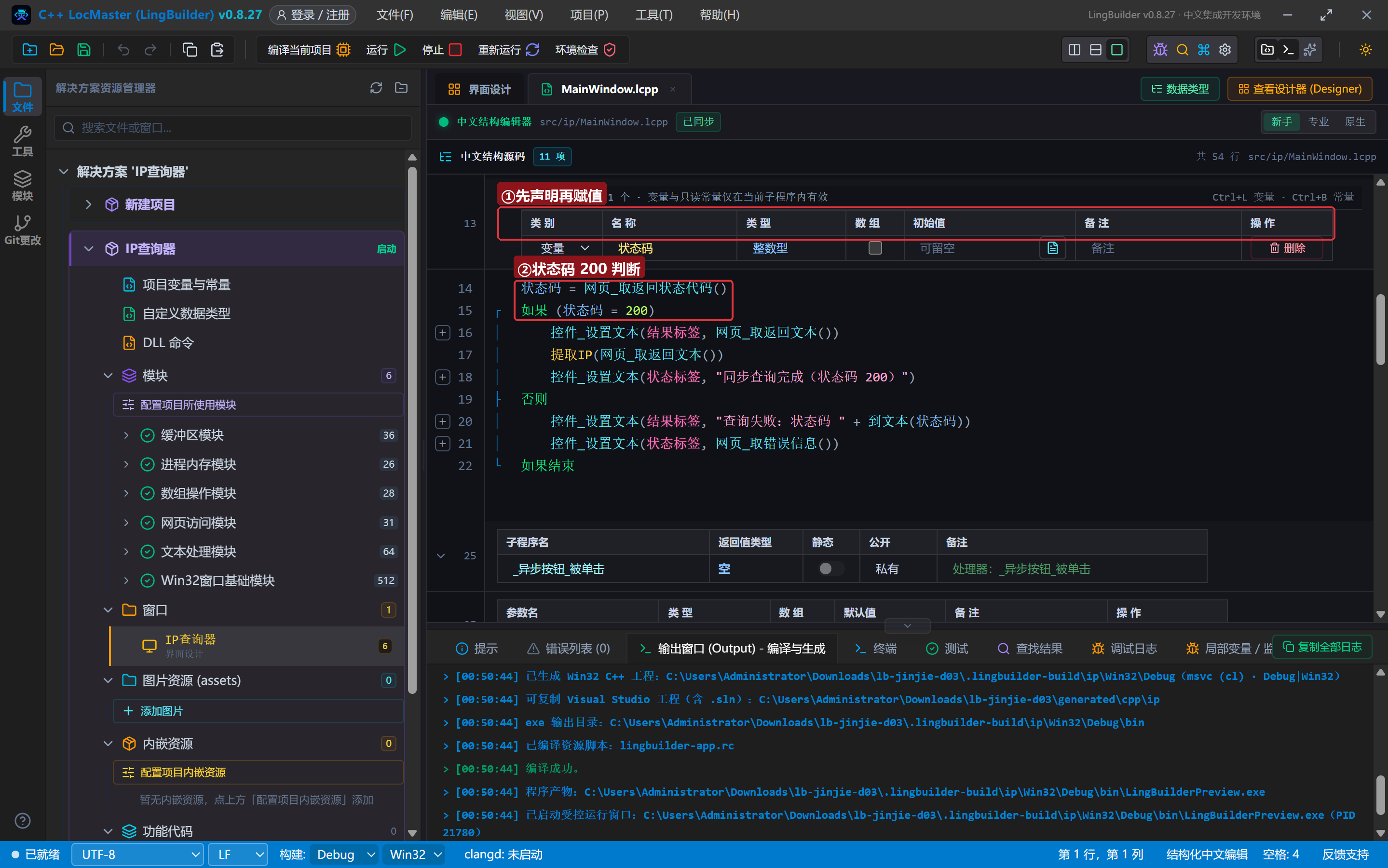Image resolution: width=1388 pixels, height=868 pixels.
Task: Click the search files input field
Action: [233, 127]
